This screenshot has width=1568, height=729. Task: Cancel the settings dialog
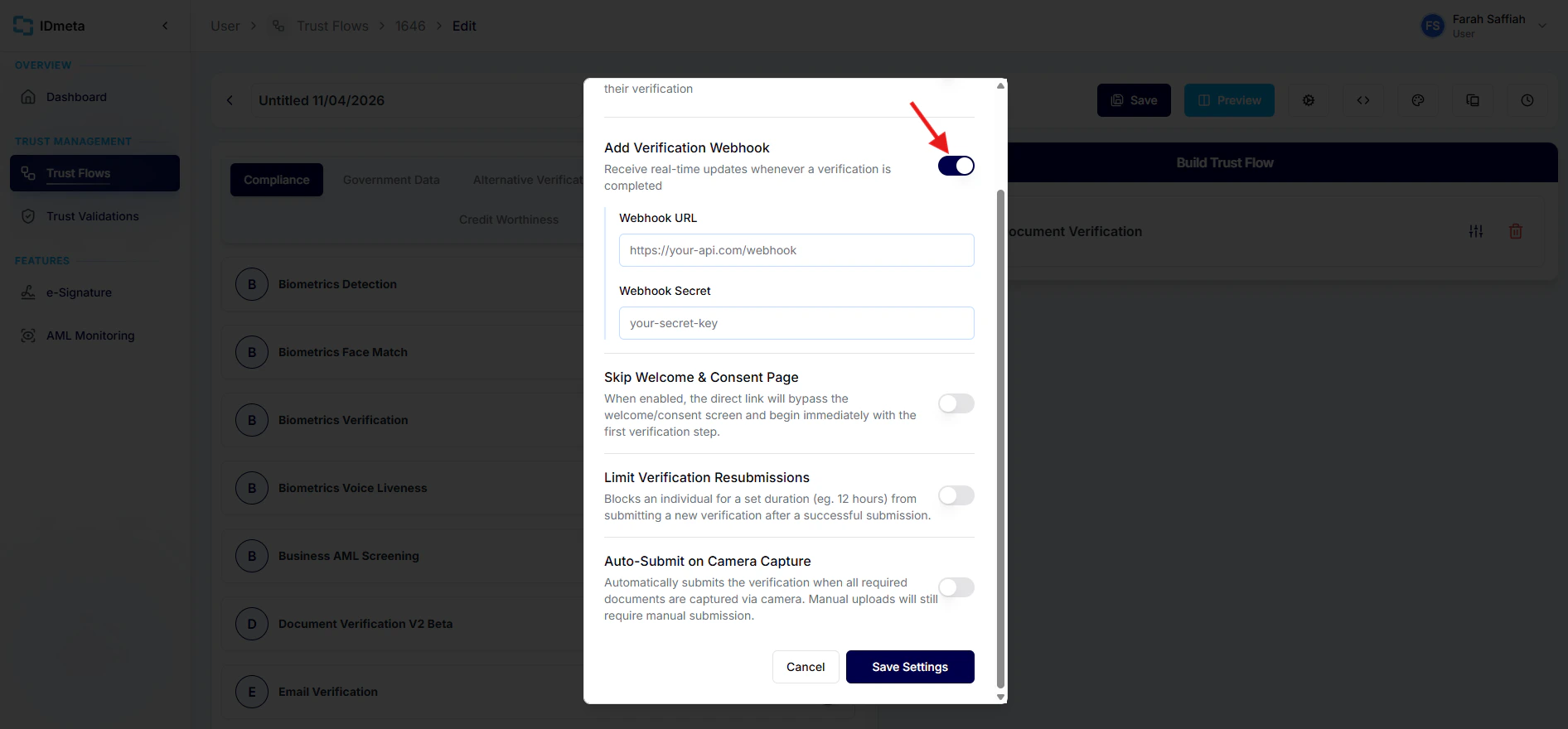tap(805, 667)
